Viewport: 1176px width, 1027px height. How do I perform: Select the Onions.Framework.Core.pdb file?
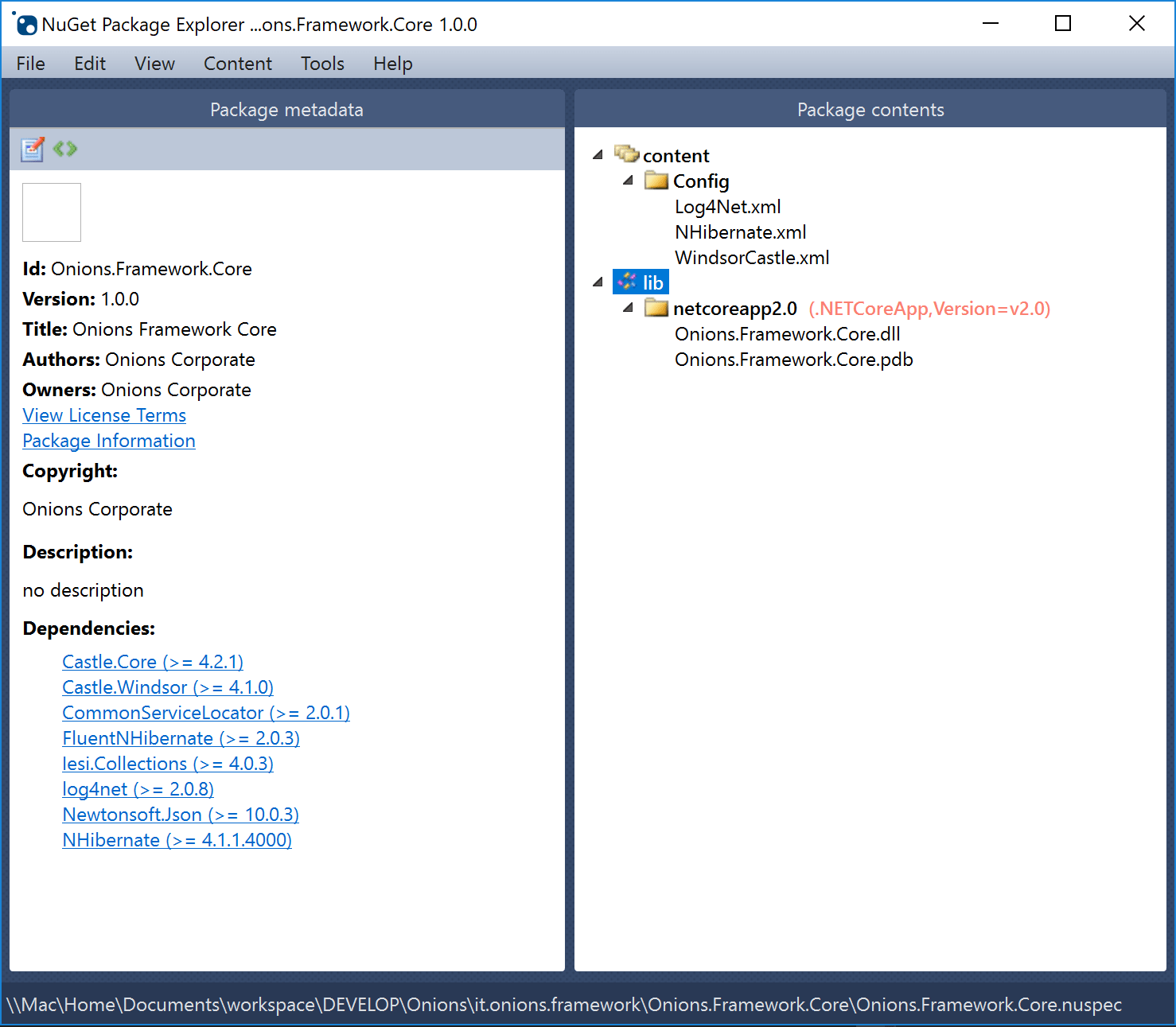point(794,360)
